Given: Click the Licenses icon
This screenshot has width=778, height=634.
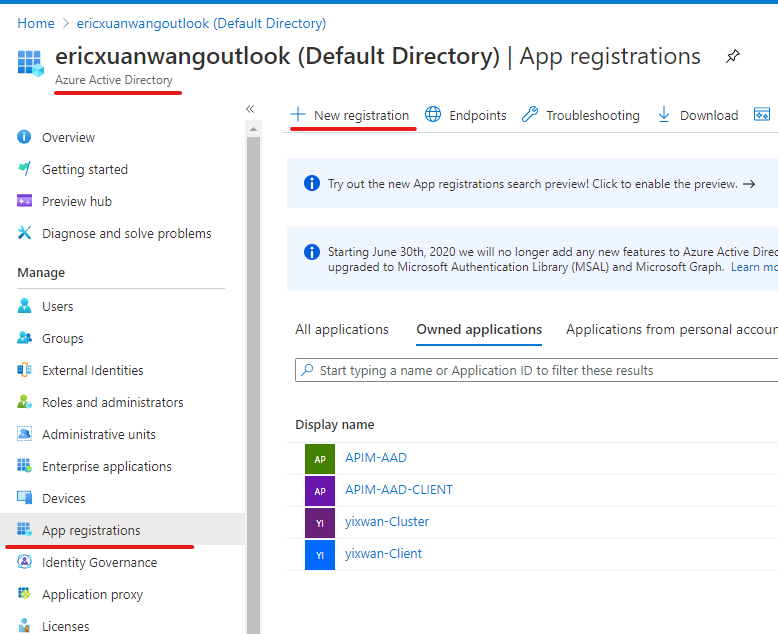Looking at the screenshot, I should coord(24,625).
